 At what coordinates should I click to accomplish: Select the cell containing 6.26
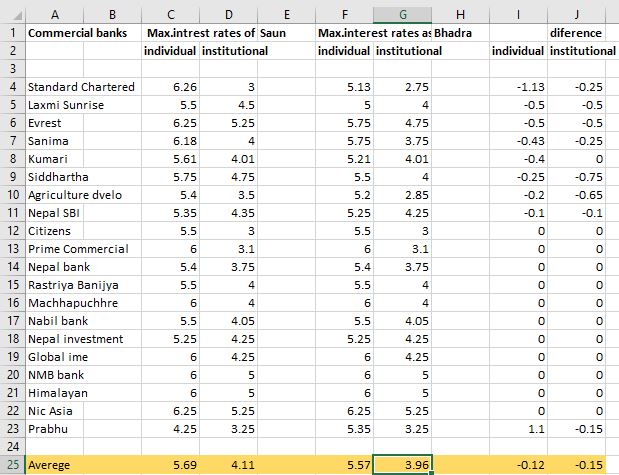[170, 87]
